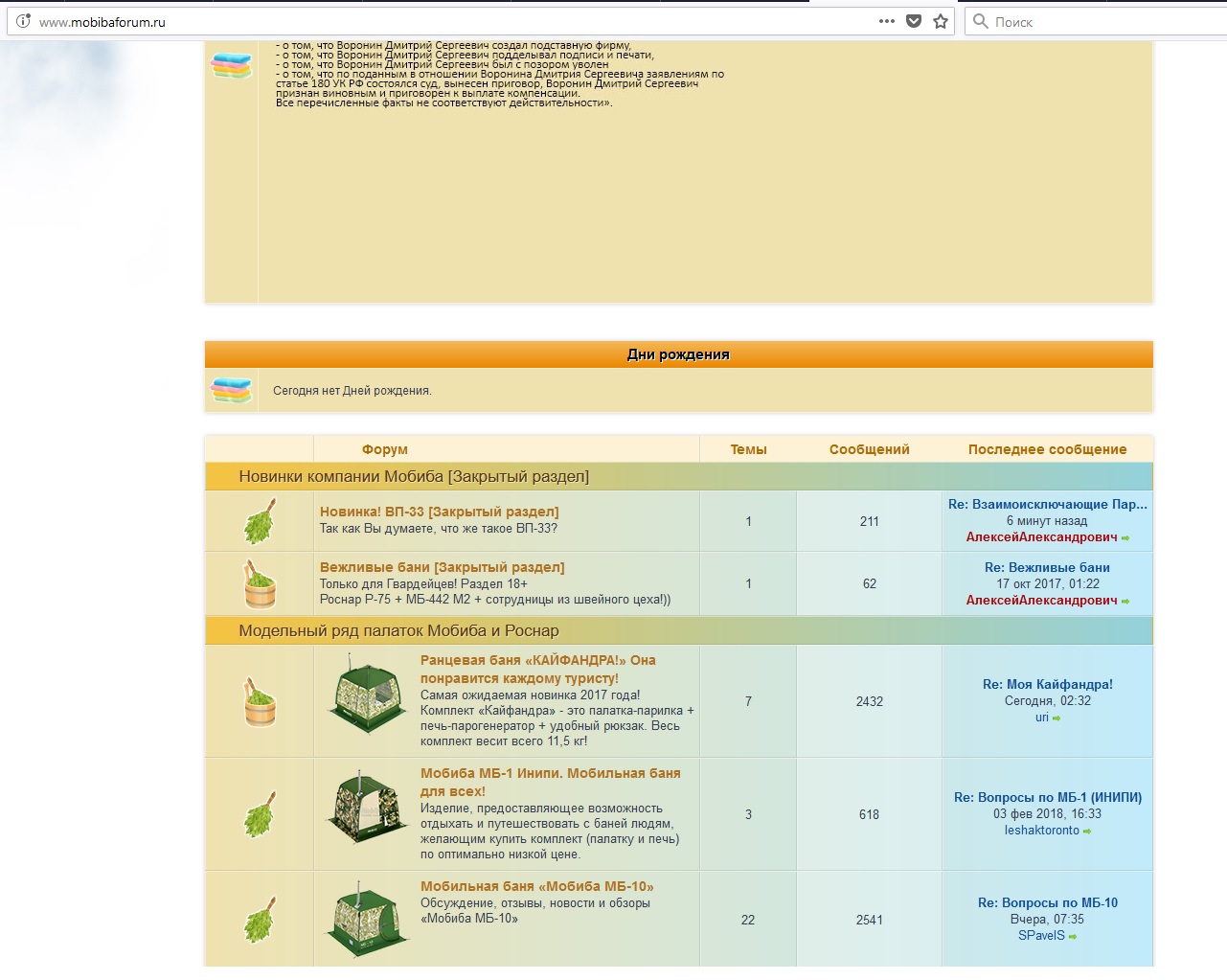Open last post Re: Моя Кайфандра!
1227x980 pixels.
point(1047,684)
